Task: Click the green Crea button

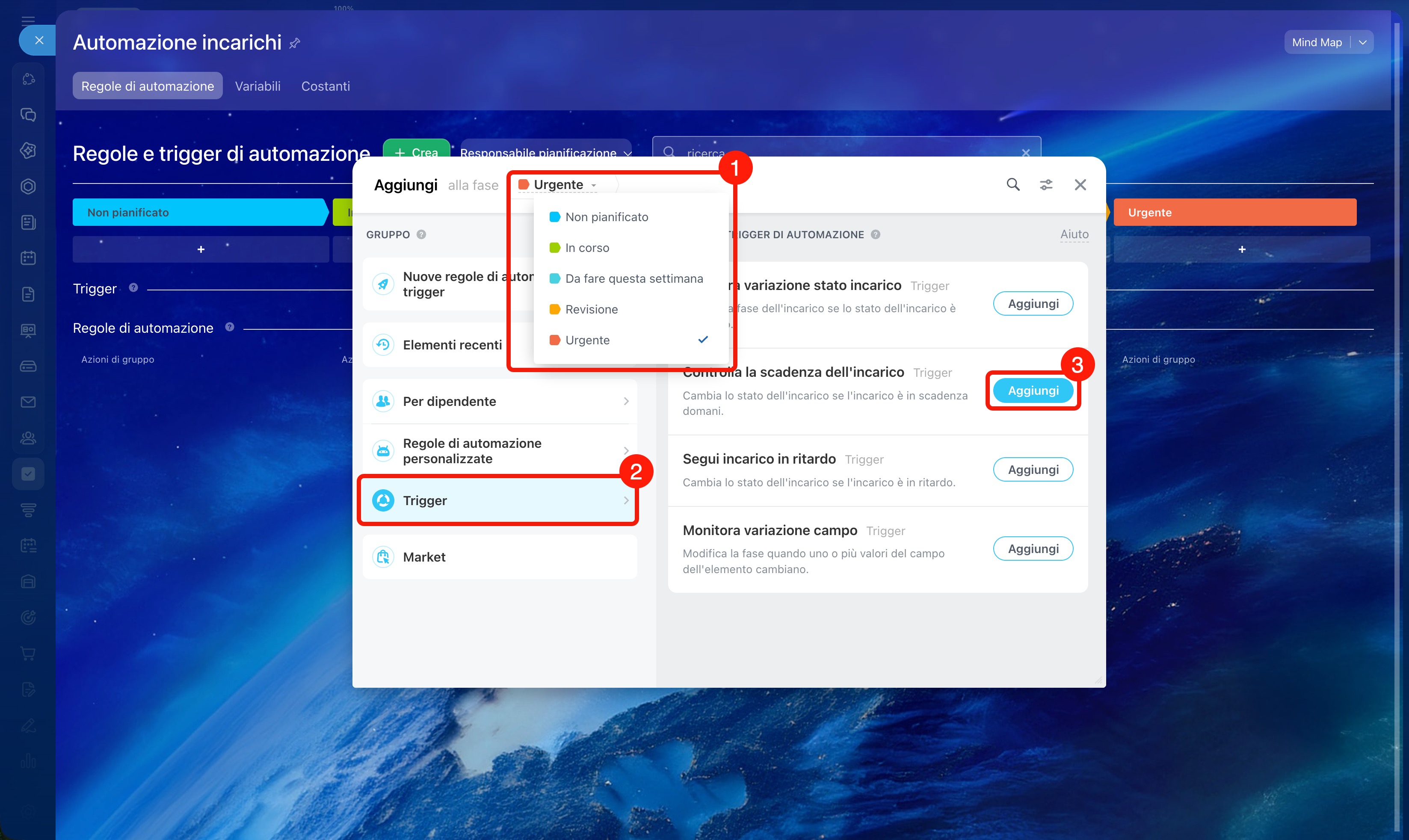Action: pos(417,149)
